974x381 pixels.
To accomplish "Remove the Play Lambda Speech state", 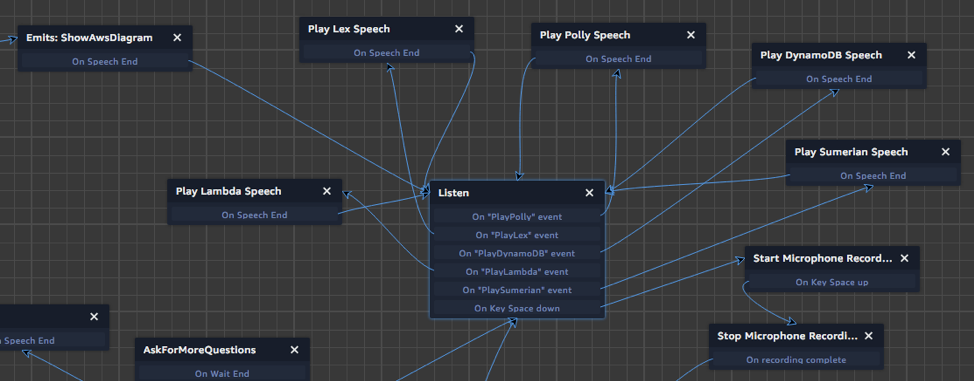I will pos(327,191).
